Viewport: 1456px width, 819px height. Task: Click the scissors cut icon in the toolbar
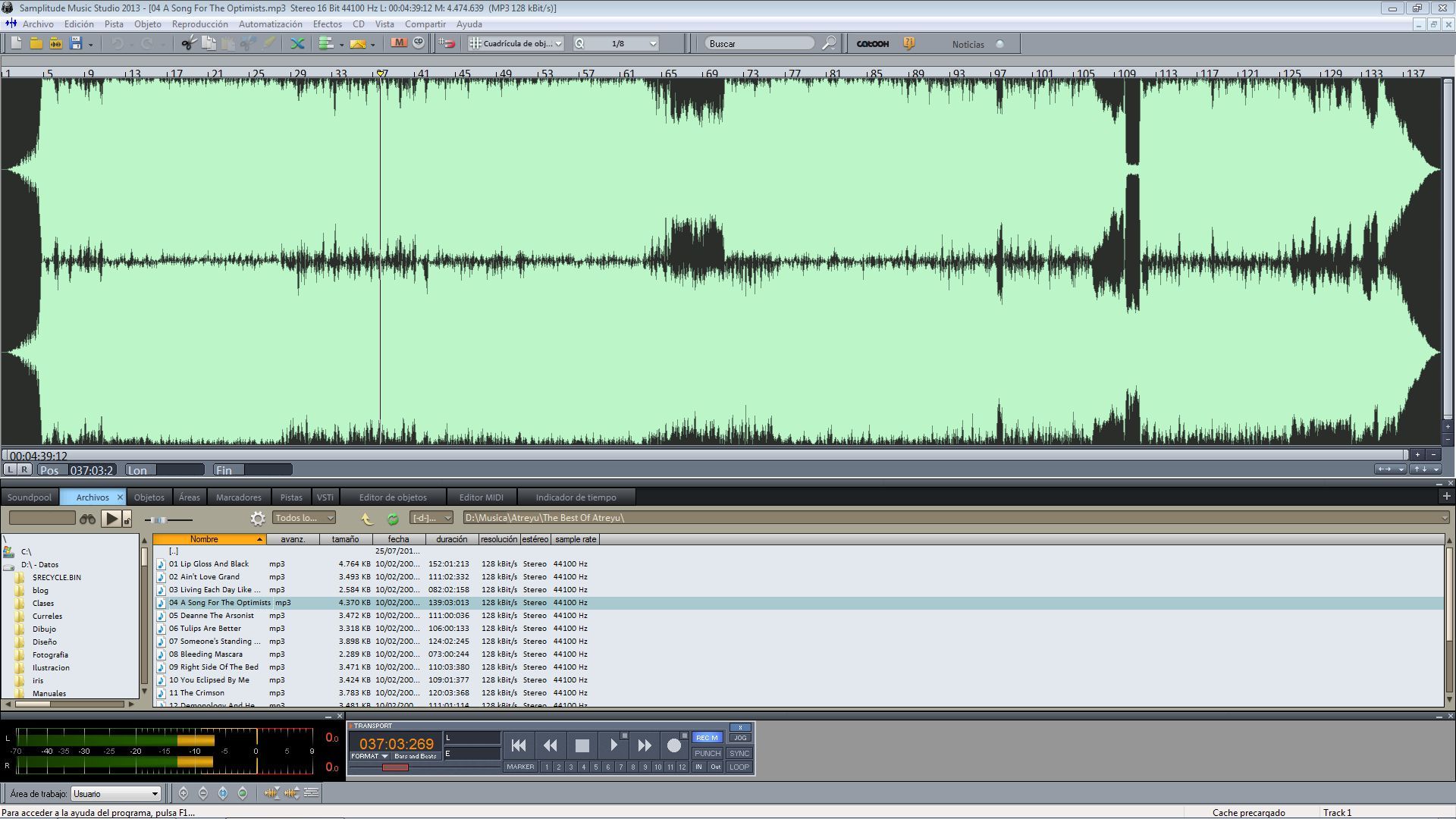(x=187, y=44)
